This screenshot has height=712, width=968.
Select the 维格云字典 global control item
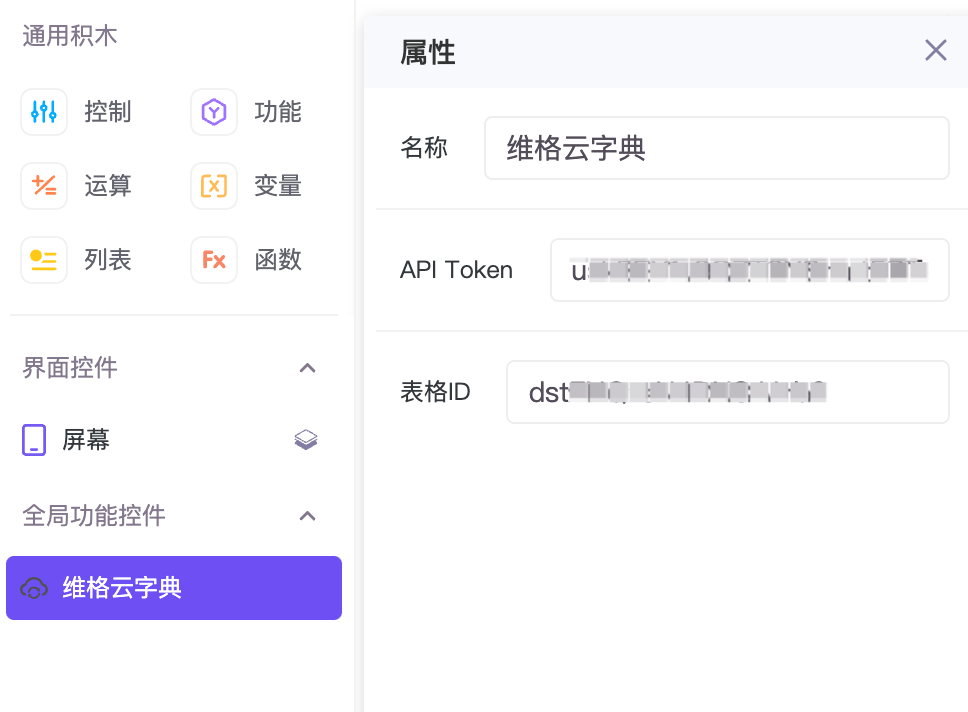tap(174, 588)
